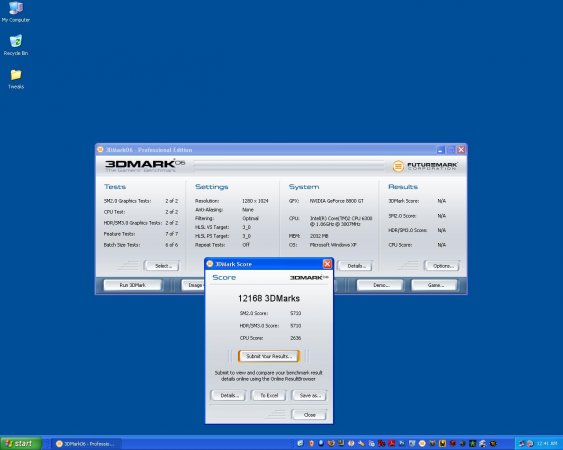This screenshot has width=563, height=450.
Task: Select the 3DMark06 taskbar button
Action: [x=85, y=444]
